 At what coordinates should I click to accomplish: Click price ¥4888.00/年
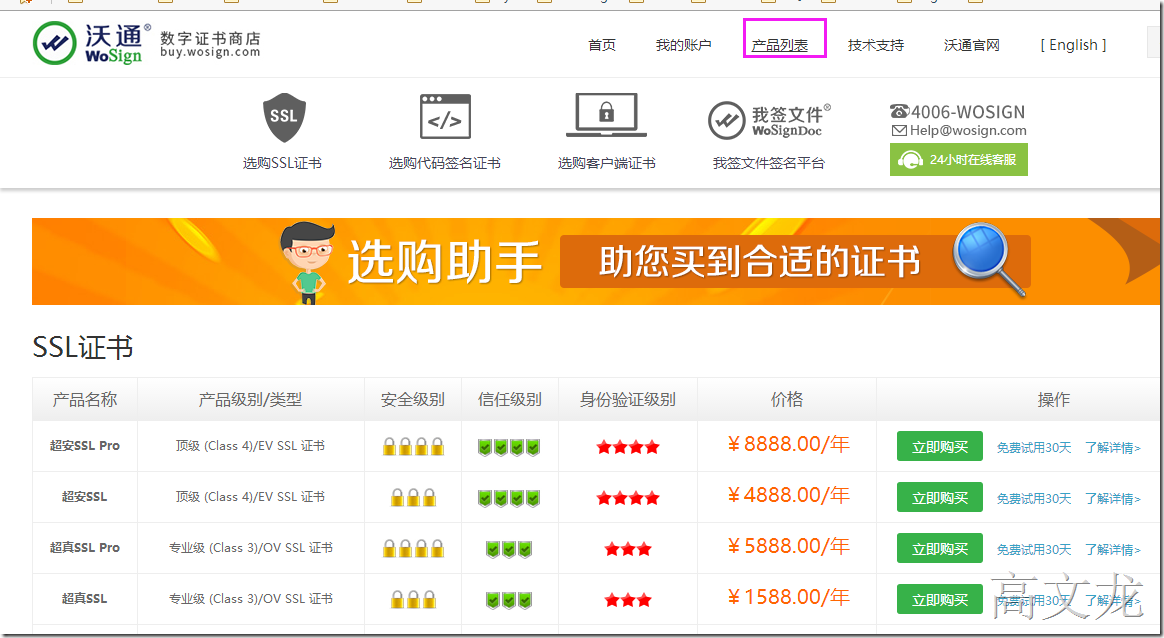(788, 495)
